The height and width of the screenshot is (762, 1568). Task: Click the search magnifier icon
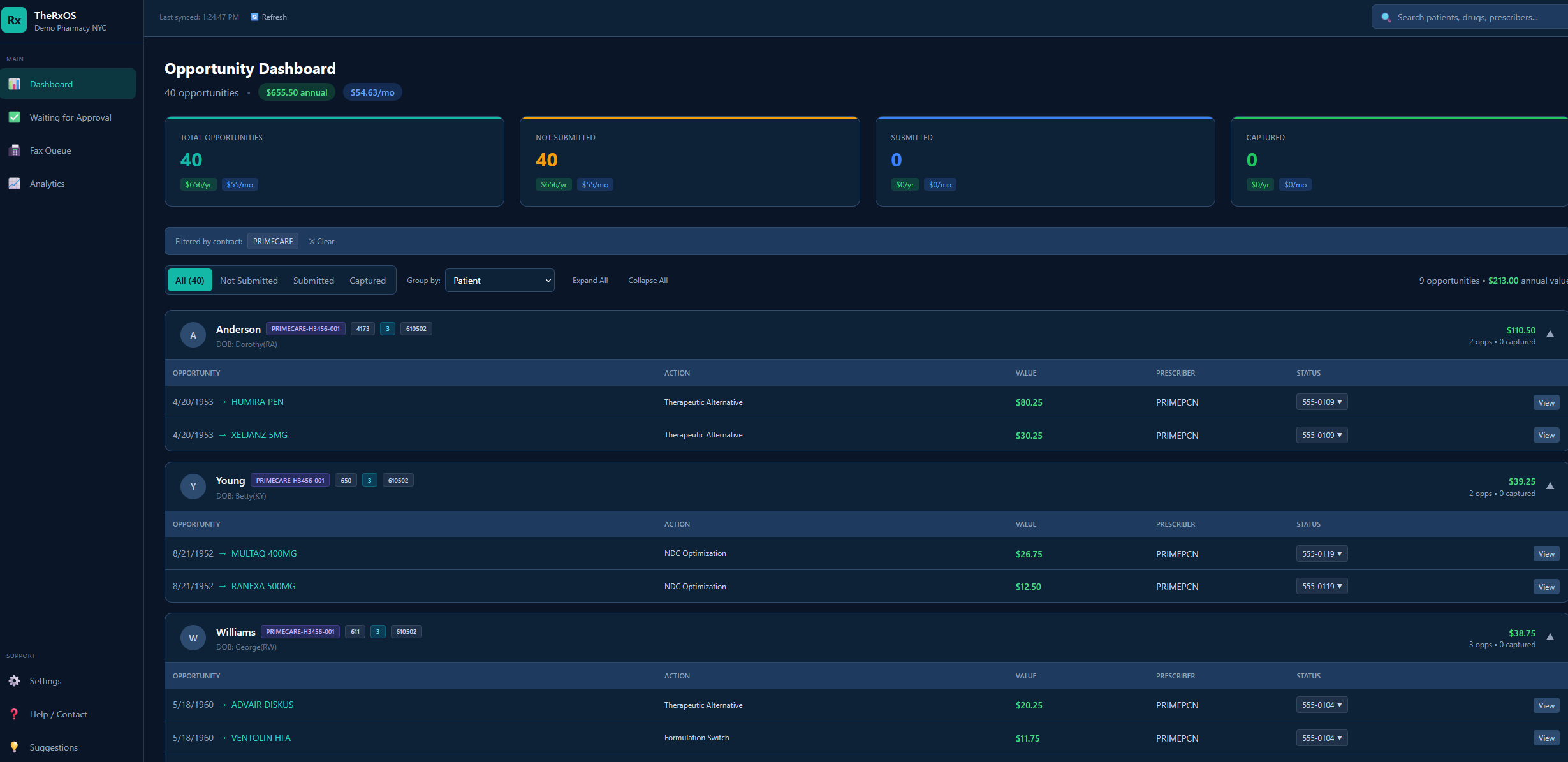click(x=1384, y=17)
